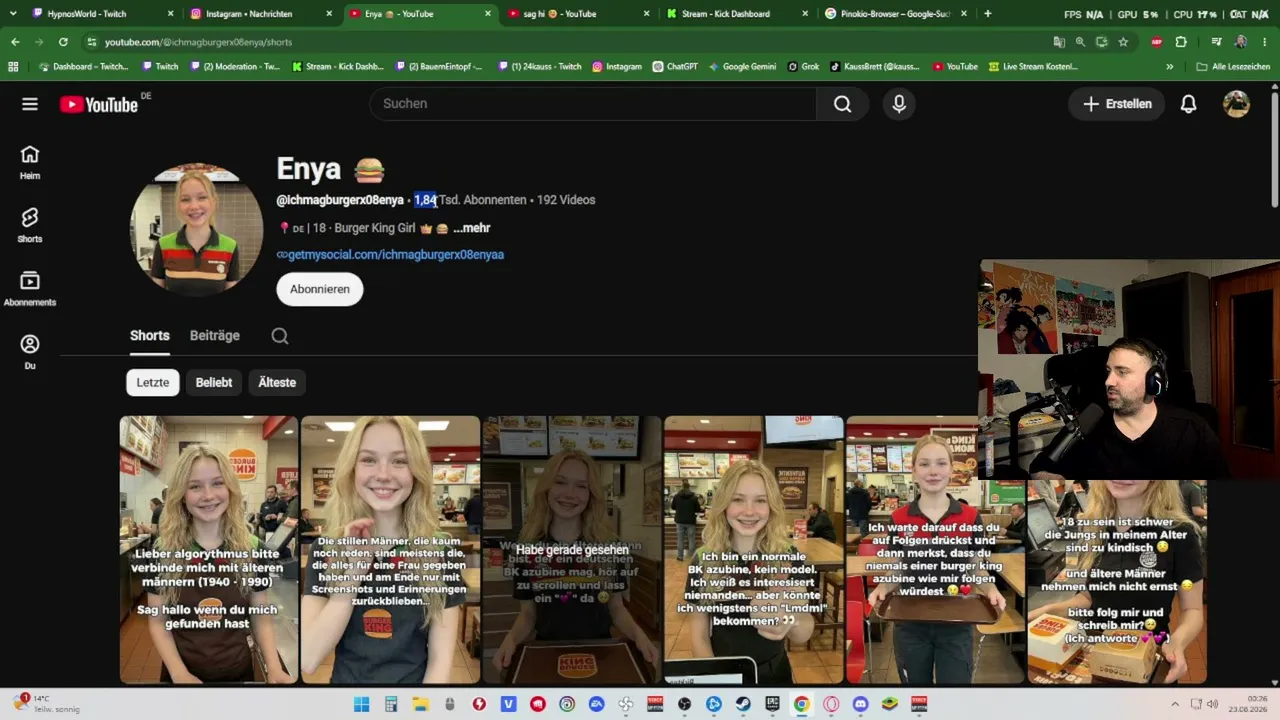Open the YouTube guide hamburger menu
This screenshot has height=720, width=1280.
click(x=30, y=104)
